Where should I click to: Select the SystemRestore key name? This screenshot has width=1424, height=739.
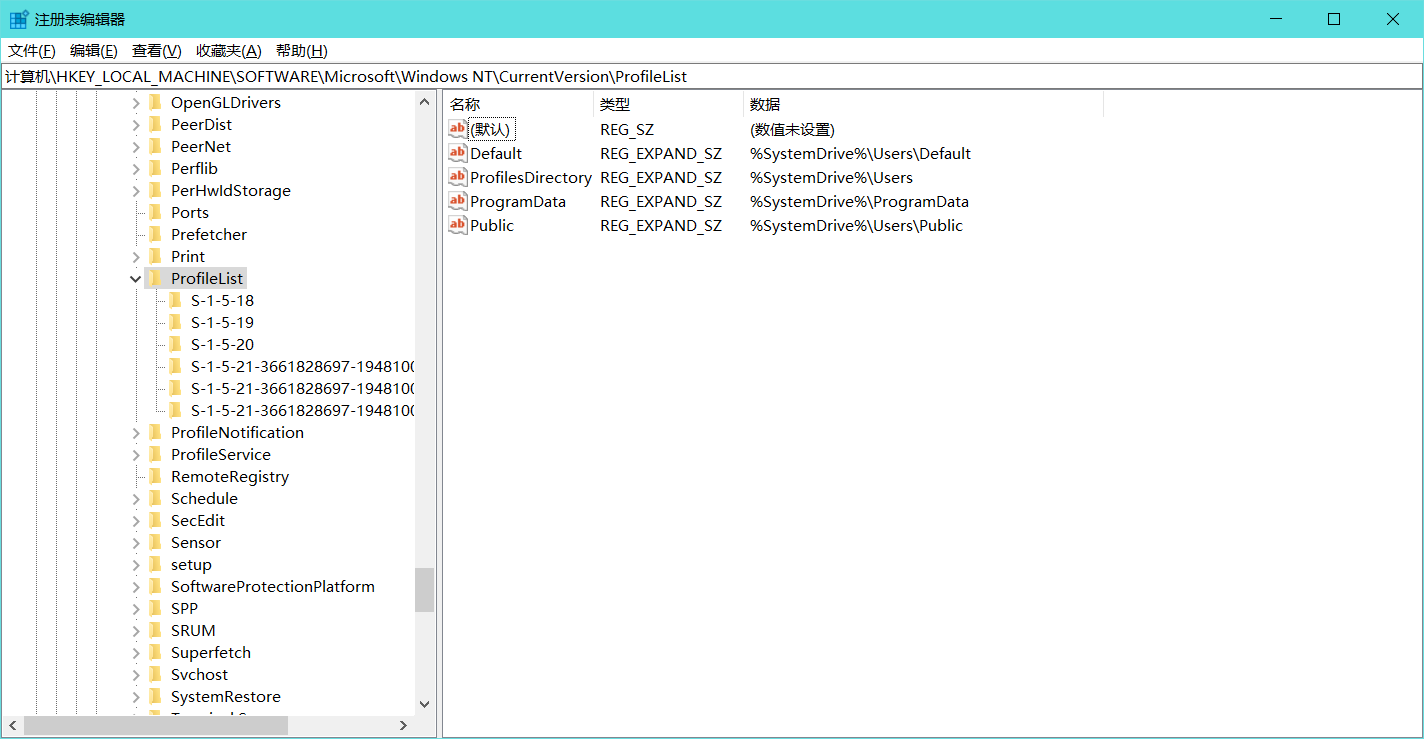[226, 696]
